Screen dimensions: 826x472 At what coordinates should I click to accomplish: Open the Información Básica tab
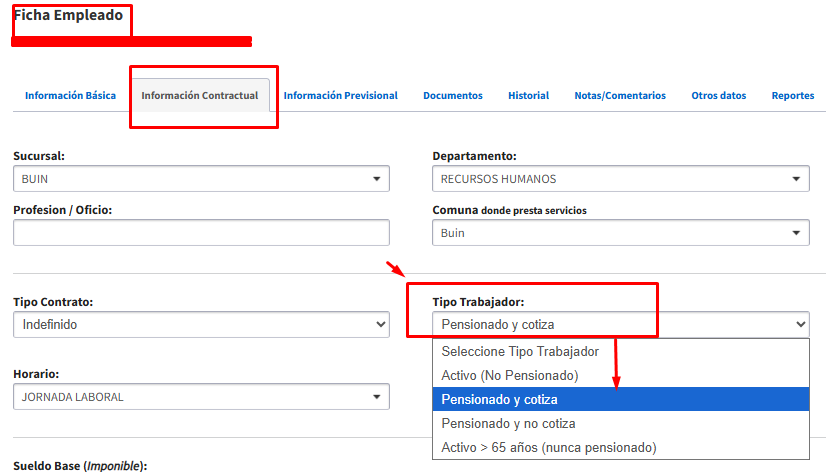[70, 96]
